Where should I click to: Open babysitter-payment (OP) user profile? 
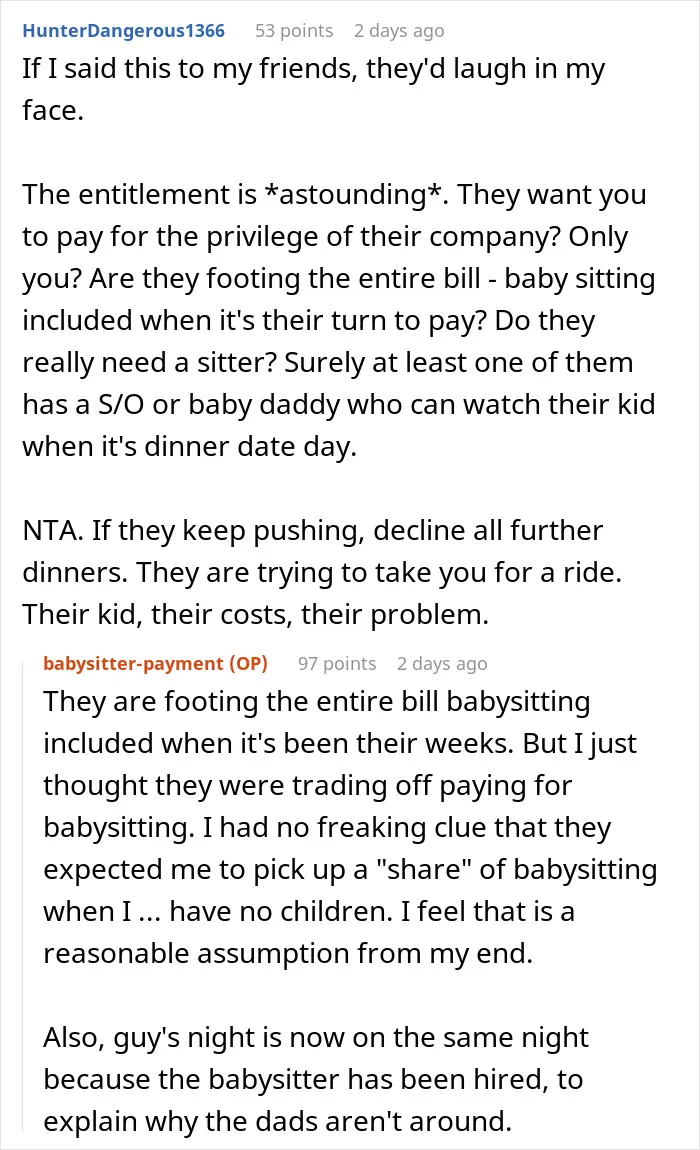tap(156, 663)
